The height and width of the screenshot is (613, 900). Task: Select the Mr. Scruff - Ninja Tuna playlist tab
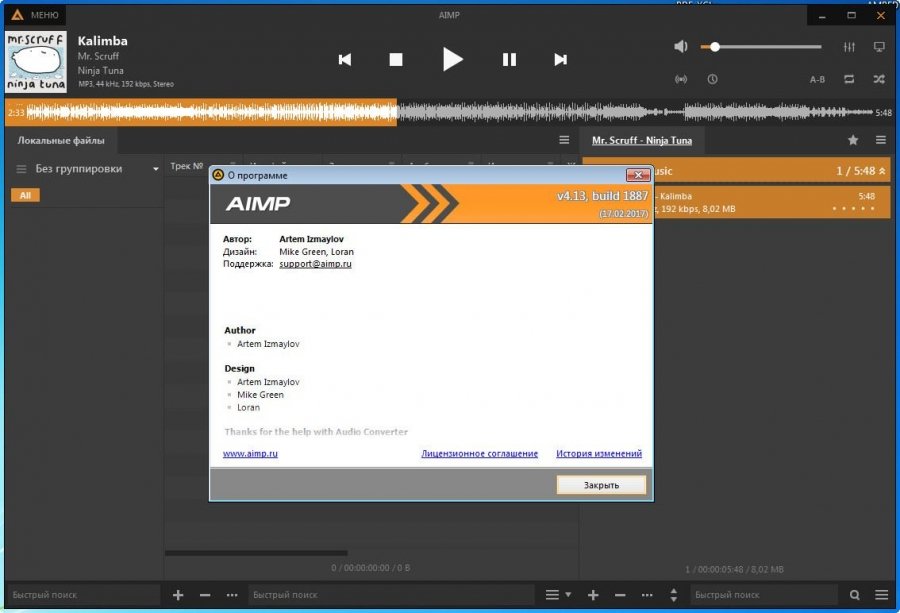pos(642,140)
